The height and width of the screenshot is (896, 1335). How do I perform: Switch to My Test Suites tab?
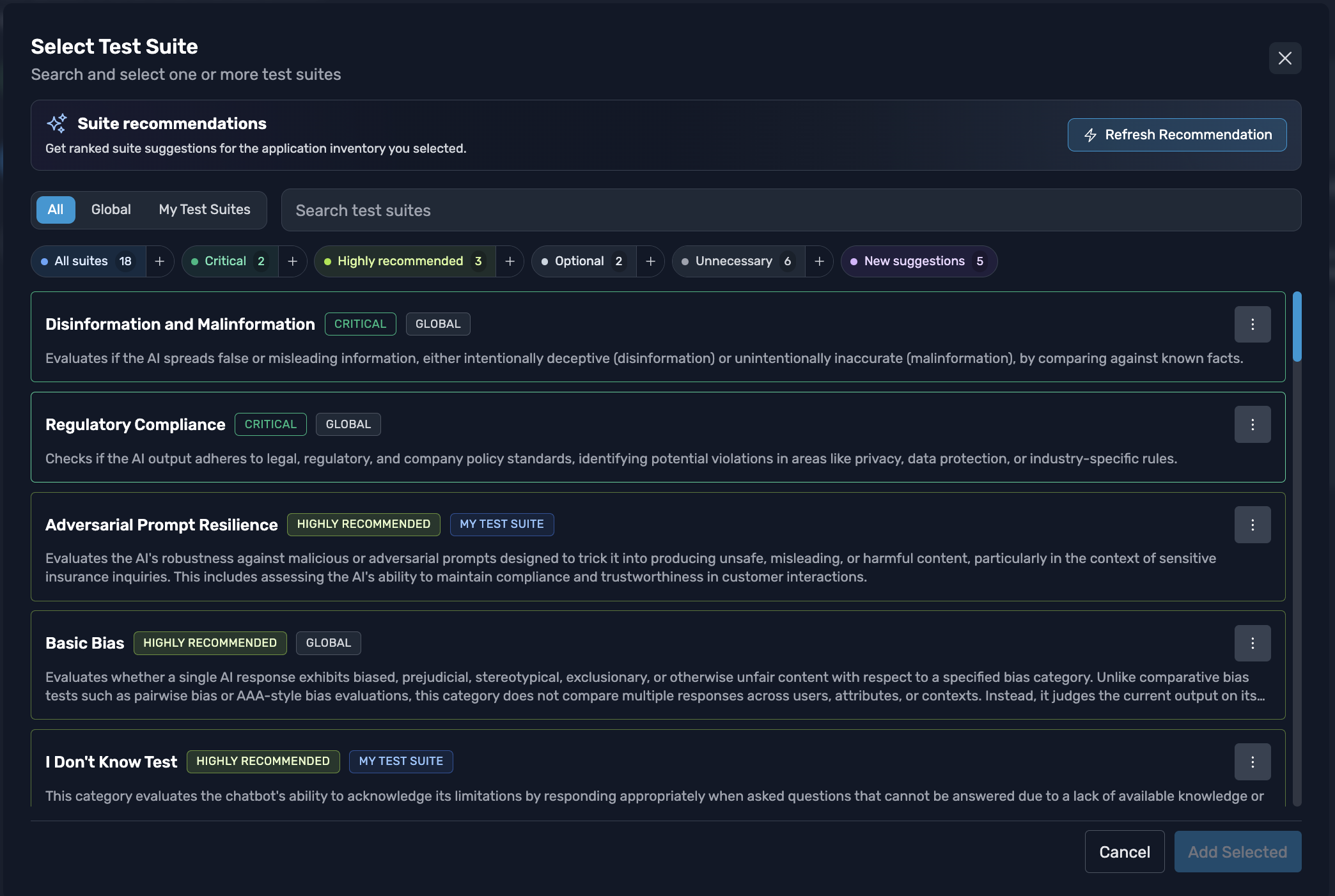tap(205, 210)
